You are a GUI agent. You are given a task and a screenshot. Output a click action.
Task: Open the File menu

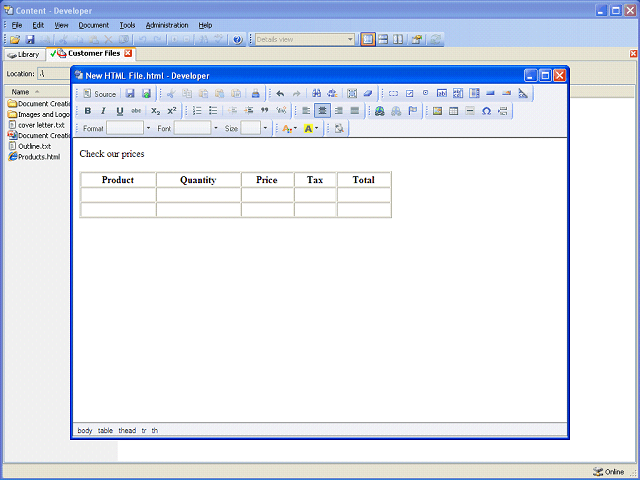click(x=17, y=25)
